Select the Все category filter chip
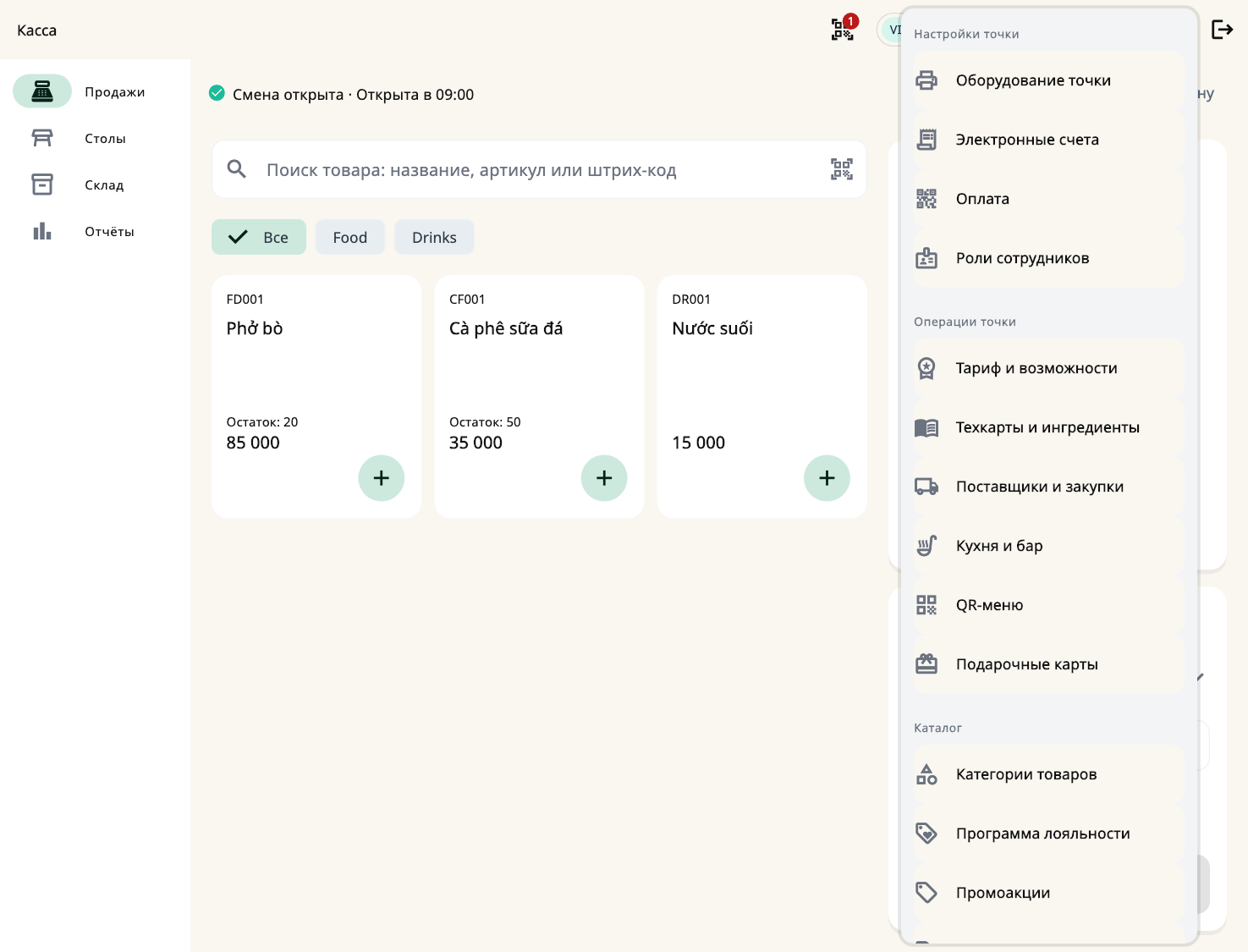This screenshot has width=1248, height=952. pyautogui.click(x=259, y=237)
